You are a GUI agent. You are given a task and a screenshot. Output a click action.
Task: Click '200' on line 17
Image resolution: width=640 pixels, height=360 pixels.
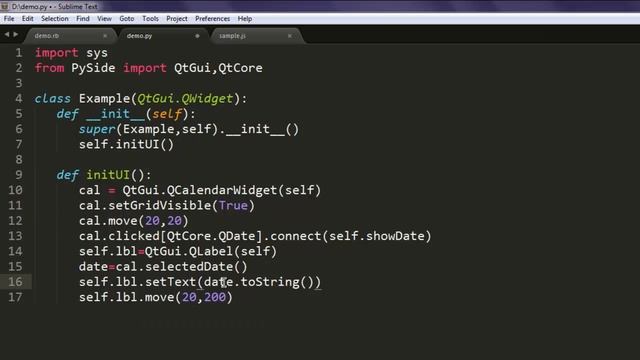tap(215, 298)
